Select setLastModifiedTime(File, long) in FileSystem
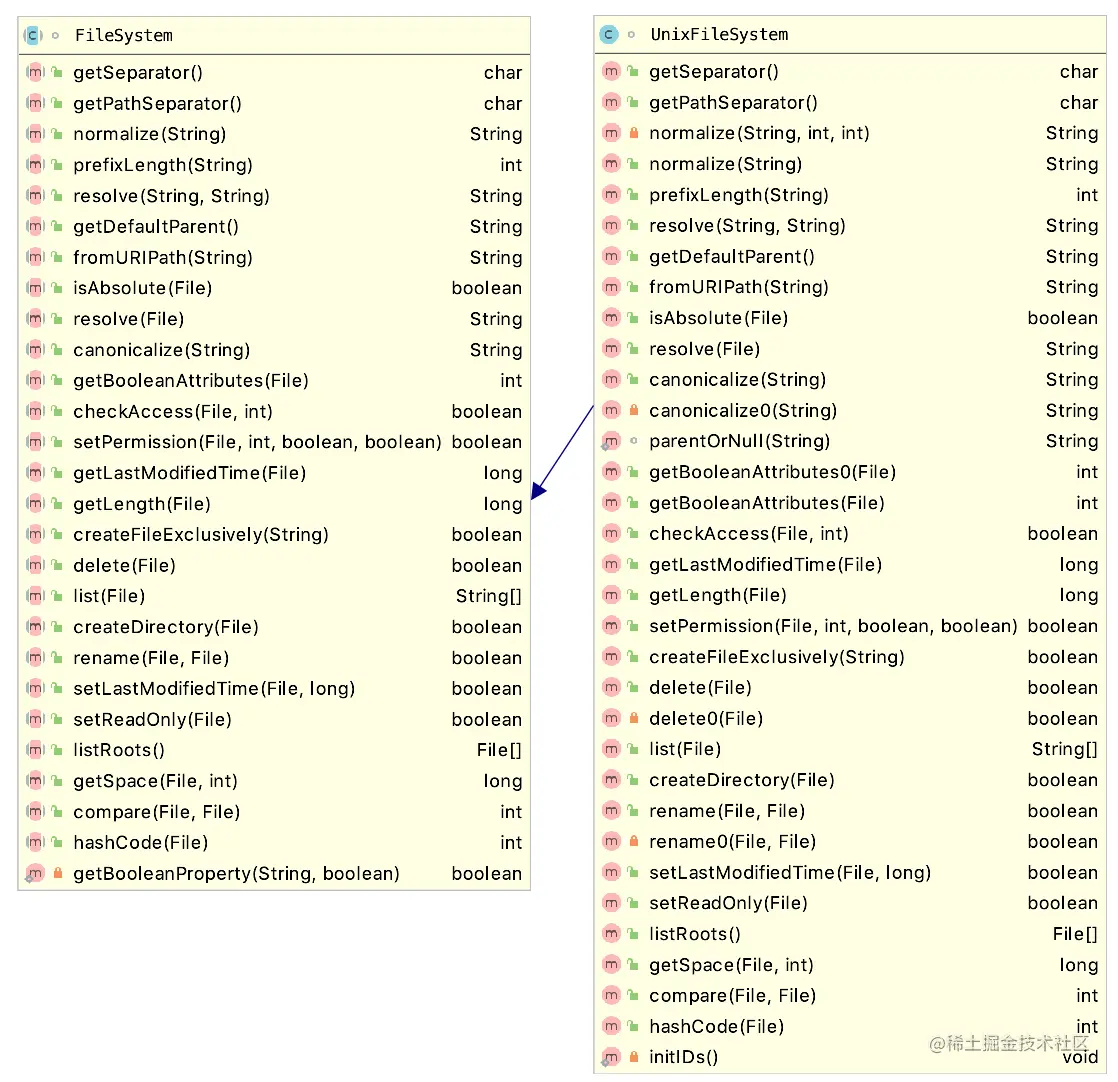 pos(215,689)
